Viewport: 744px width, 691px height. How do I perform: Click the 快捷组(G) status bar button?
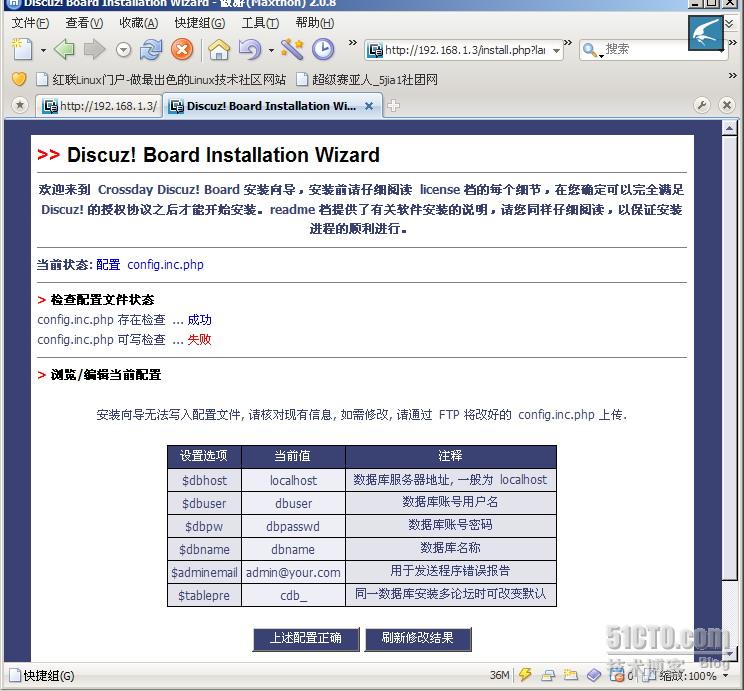point(42,675)
